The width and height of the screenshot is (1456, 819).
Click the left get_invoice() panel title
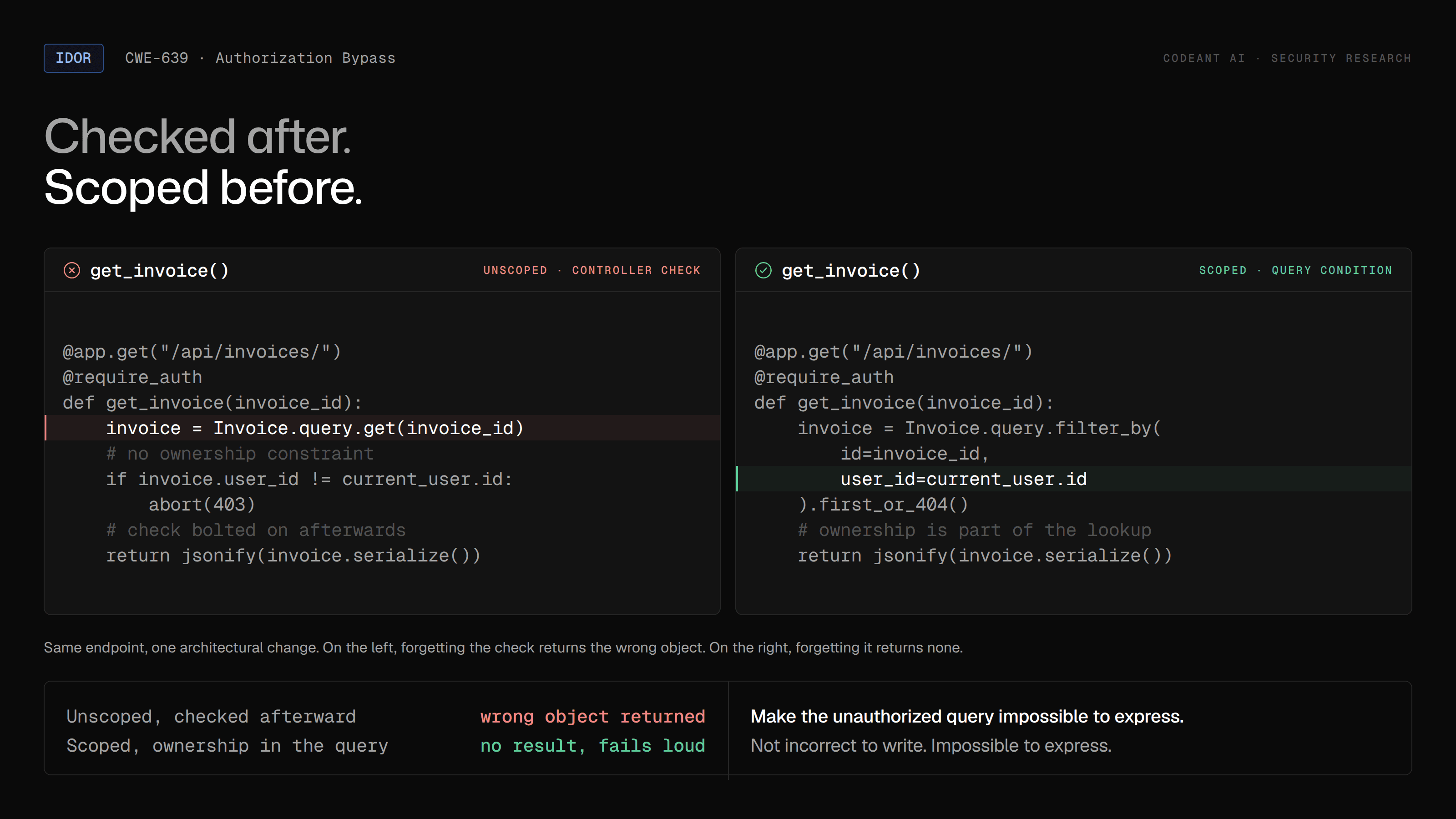[x=159, y=271]
